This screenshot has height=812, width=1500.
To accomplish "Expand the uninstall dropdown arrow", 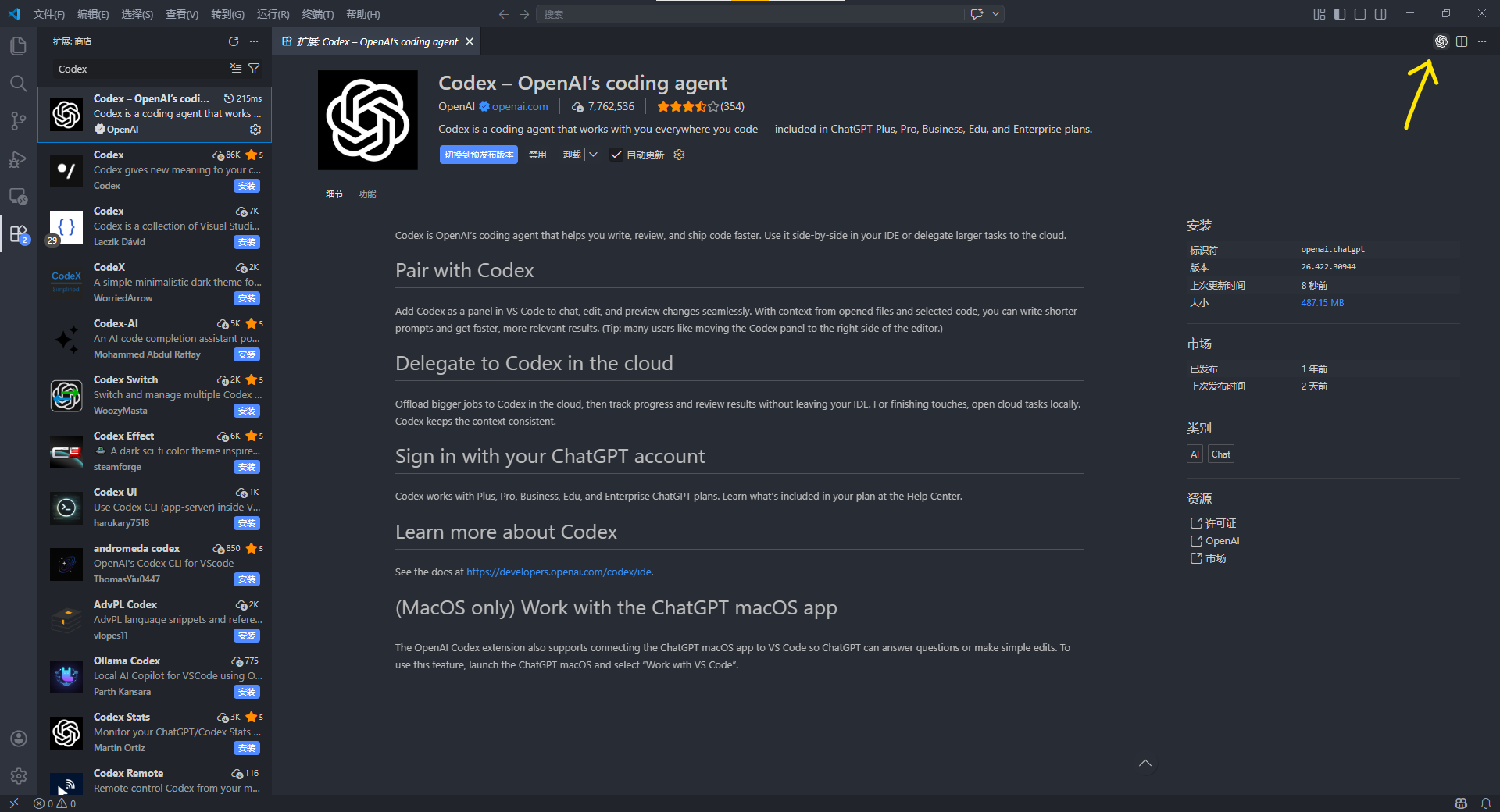I will tap(594, 155).
